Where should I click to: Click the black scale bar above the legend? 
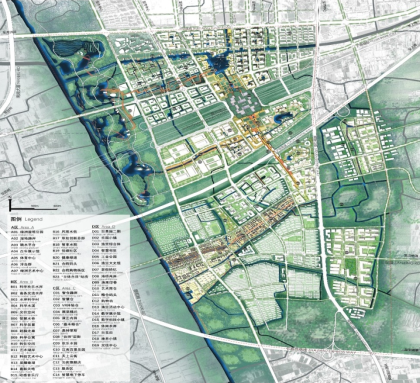tap(33, 209)
